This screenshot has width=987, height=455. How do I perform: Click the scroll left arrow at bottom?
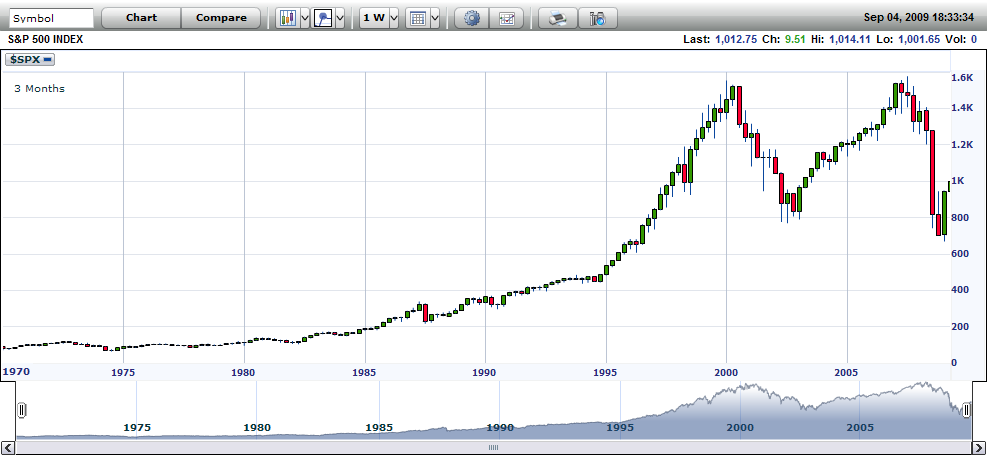8,447
